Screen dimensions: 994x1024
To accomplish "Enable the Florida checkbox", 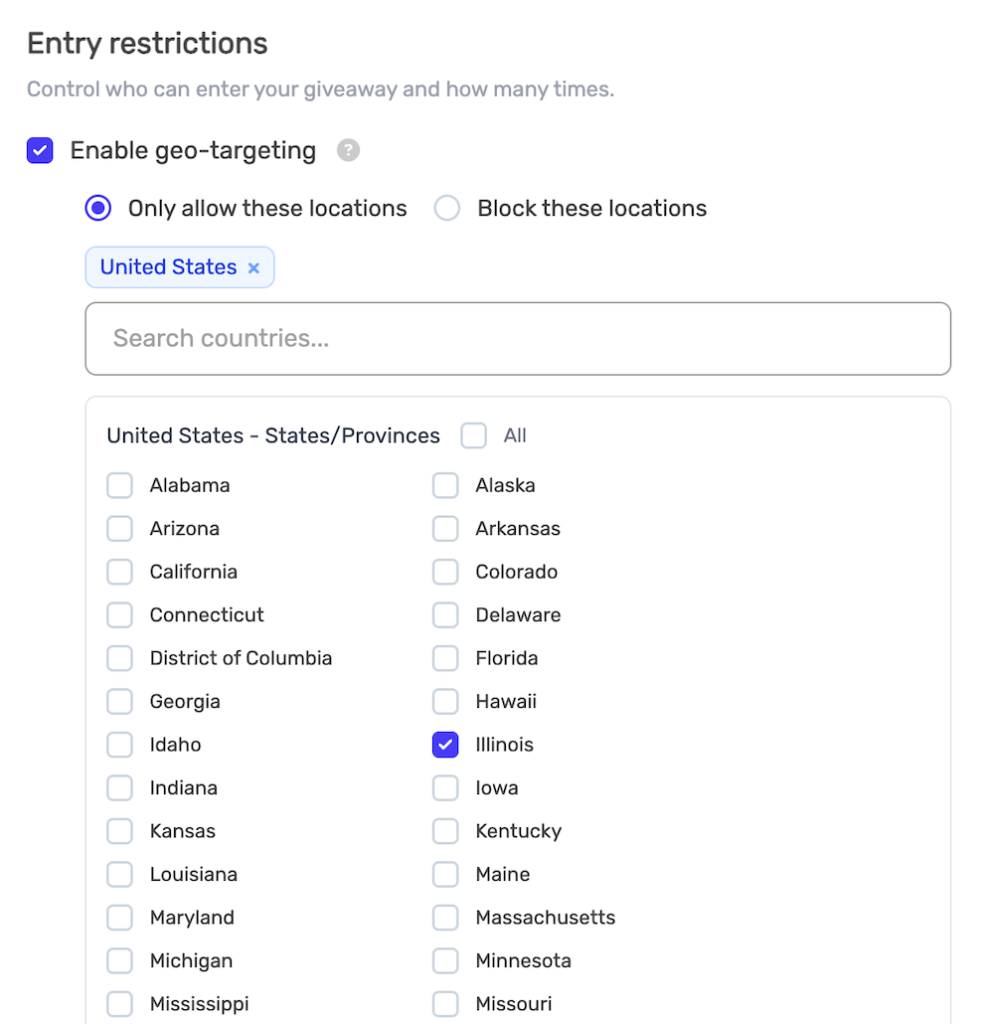I will tap(445, 659).
